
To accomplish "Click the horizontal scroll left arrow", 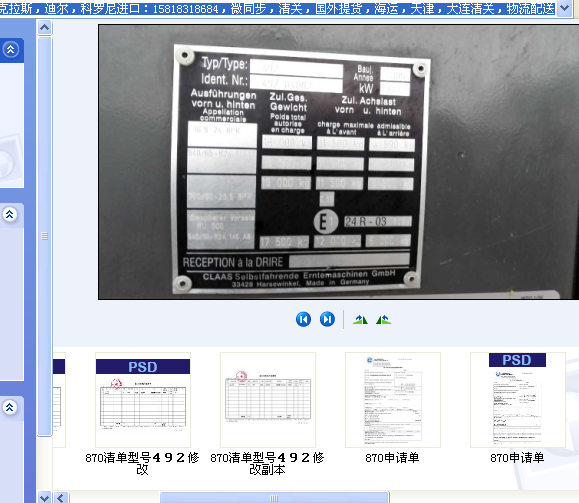I will click(x=62, y=497).
